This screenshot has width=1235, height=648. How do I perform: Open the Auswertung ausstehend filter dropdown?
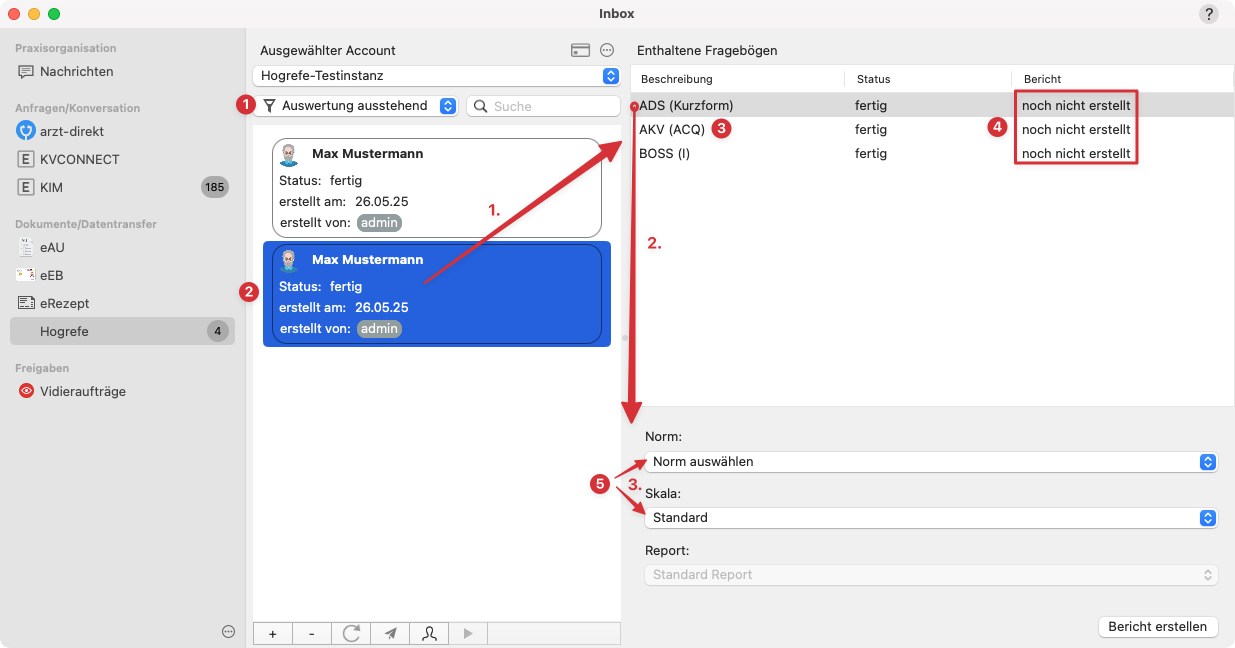coord(356,106)
